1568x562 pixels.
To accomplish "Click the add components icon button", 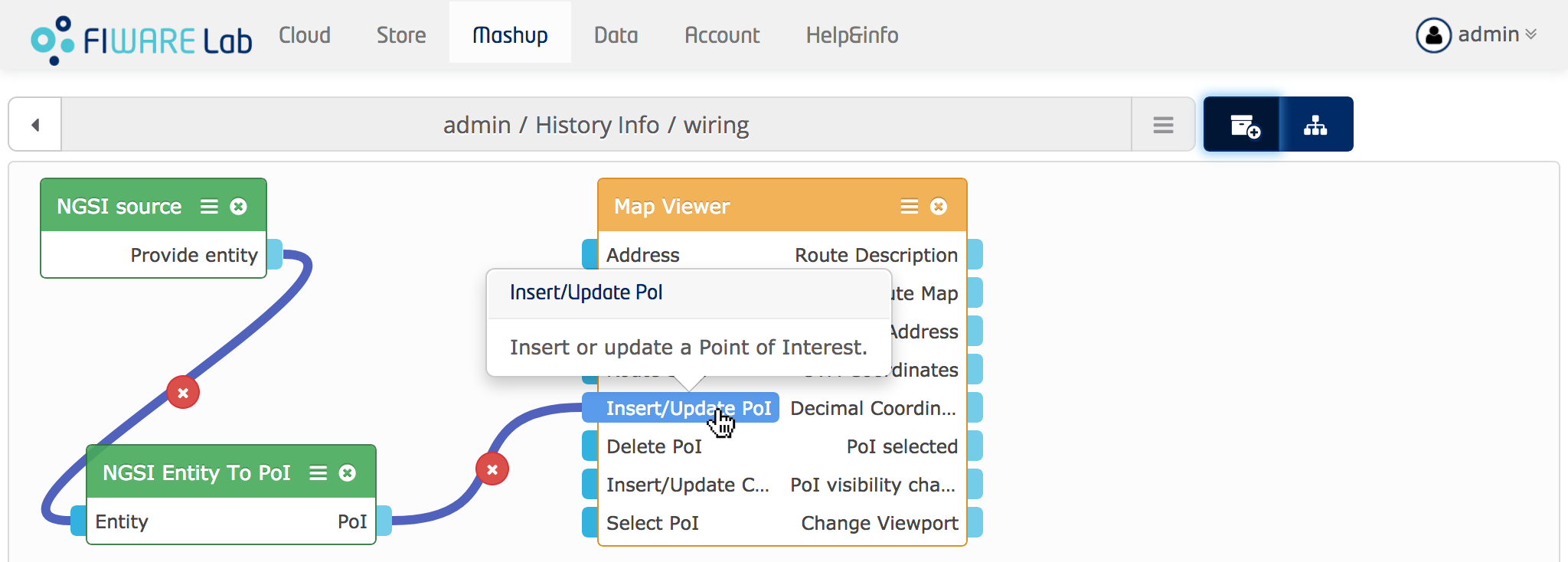I will click(x=1242, y=125).
